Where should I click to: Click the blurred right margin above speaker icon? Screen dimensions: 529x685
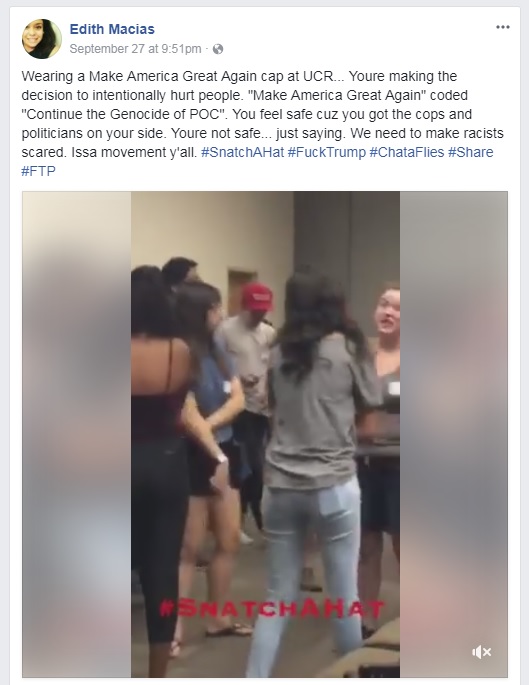tap(453, 415)
